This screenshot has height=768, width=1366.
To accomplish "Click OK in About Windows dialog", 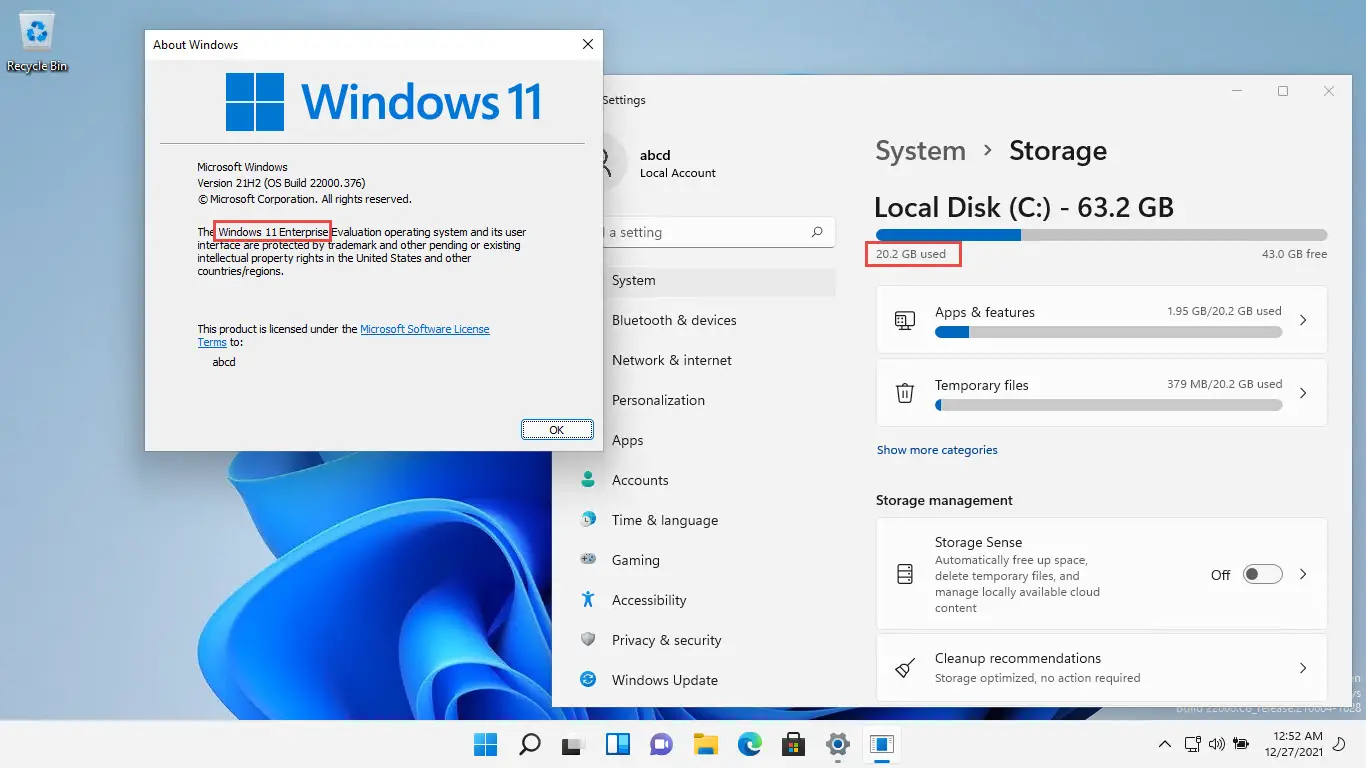I will tap(557, 429).
